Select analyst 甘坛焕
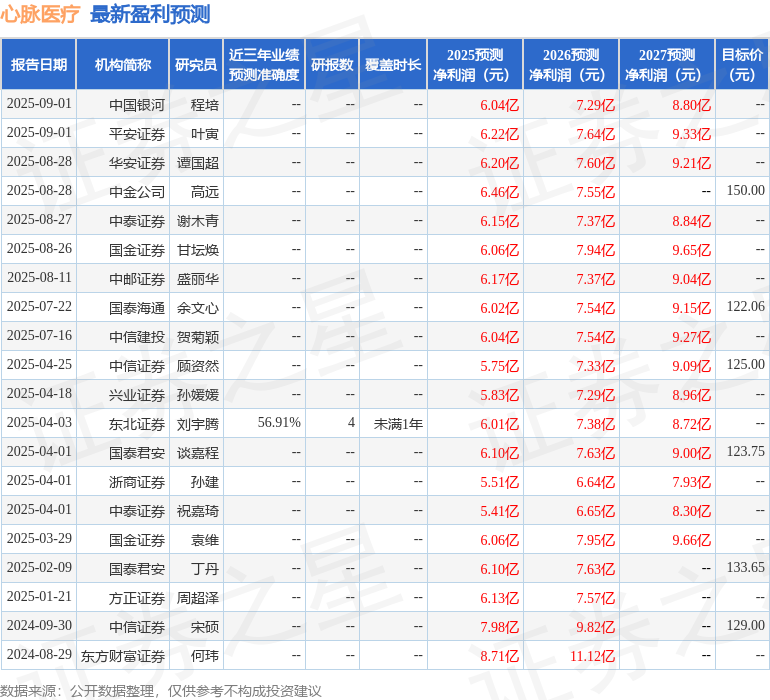Screen dimensions: 770x700 click(x=197, y=250)
